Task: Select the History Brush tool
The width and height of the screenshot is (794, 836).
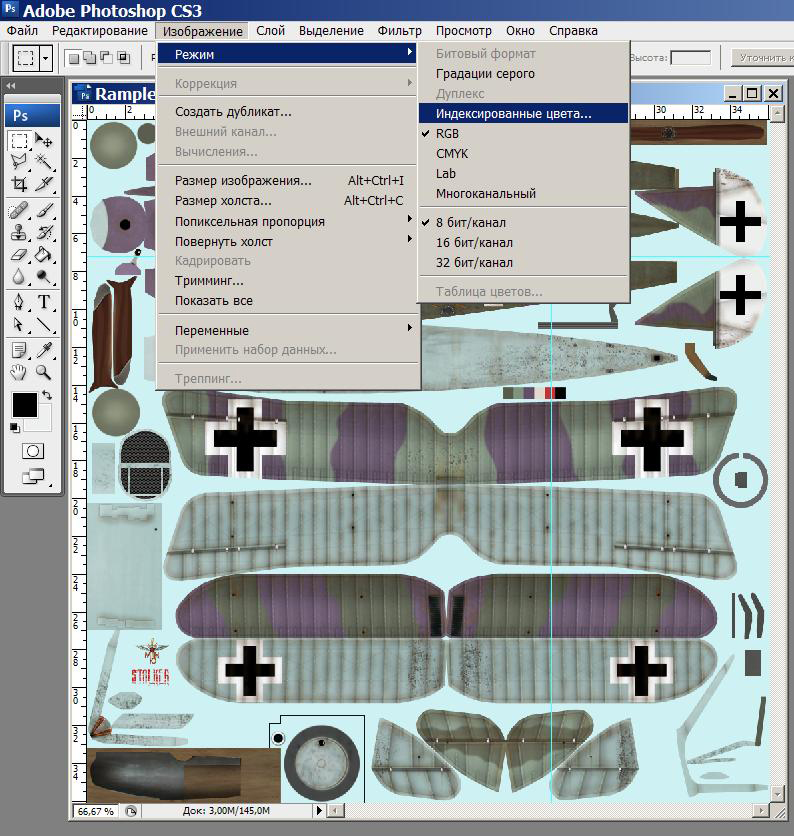Action: tap(44, 232)
